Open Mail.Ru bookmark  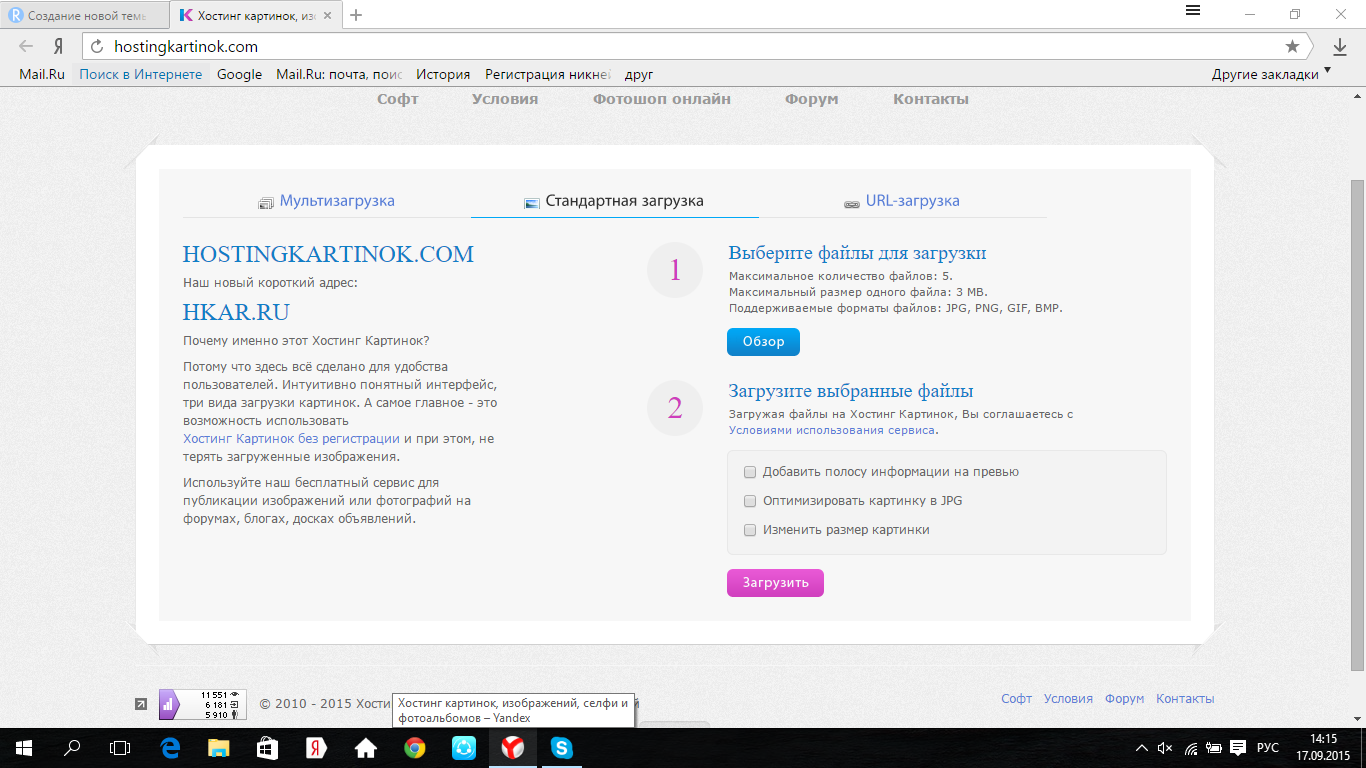coord(42,74)
